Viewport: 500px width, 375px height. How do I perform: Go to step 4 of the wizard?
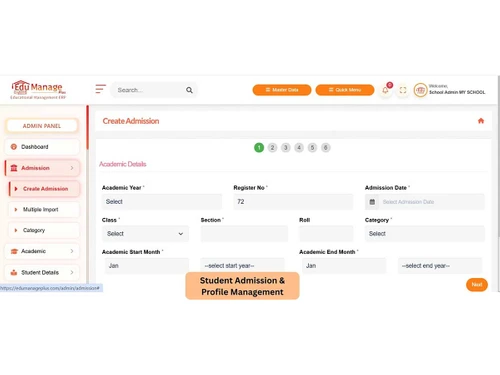click(299, 147)
